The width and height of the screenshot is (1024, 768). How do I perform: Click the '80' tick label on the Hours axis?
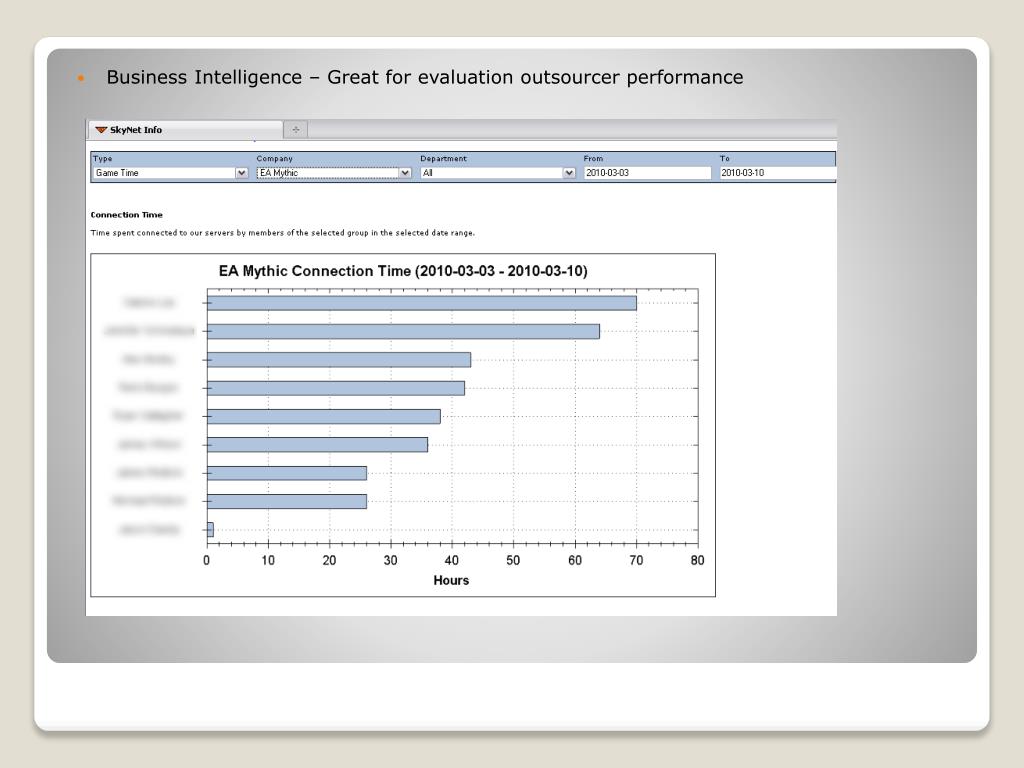[697, 560]
